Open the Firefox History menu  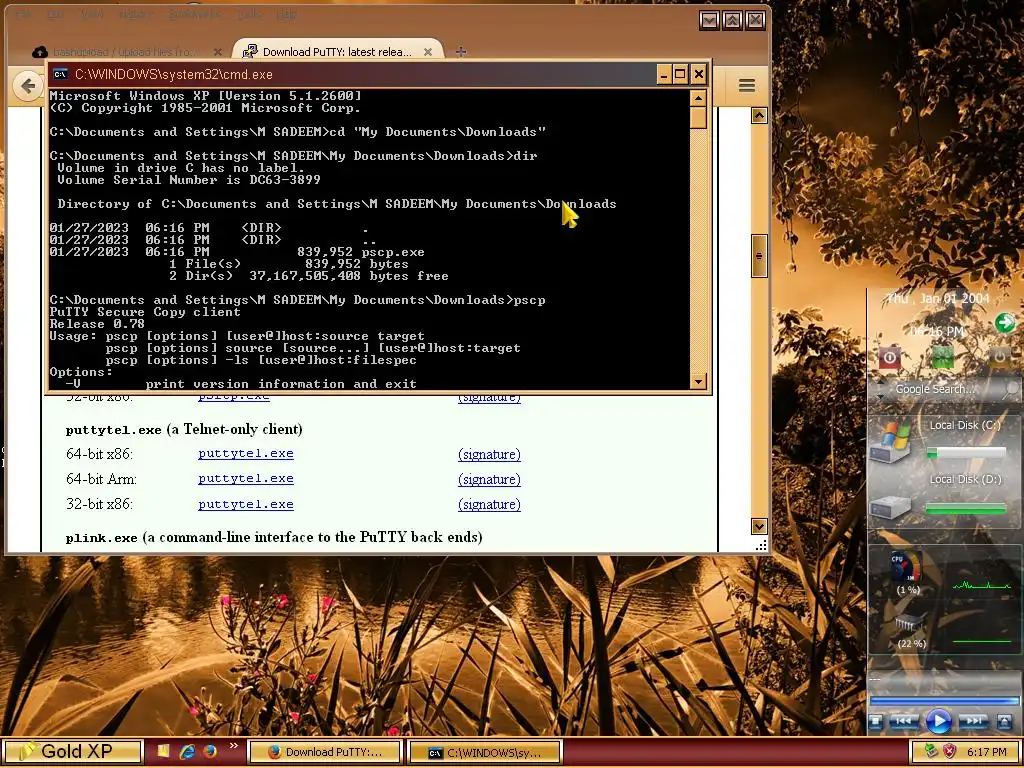coord(134,14)
